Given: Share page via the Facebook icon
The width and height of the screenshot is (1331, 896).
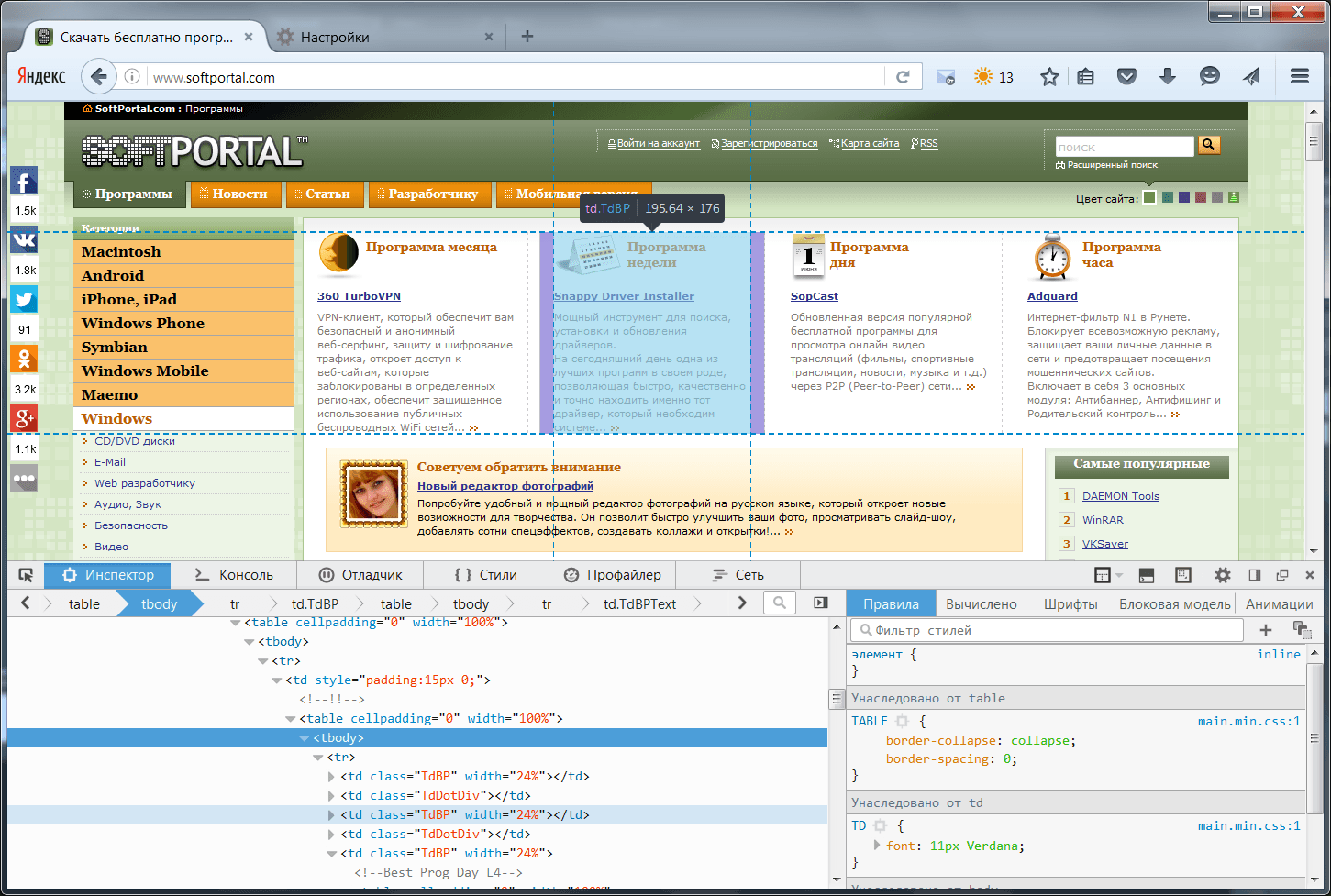Looking at the screenshot, I should [x=24, y=181].
